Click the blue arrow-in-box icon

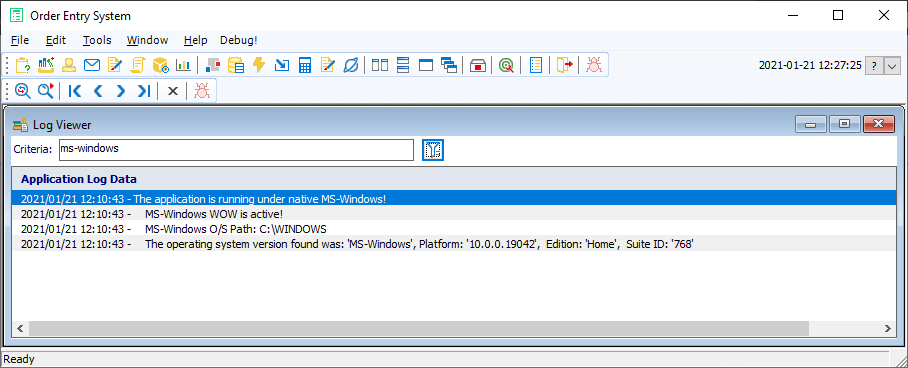click(282, 65)
